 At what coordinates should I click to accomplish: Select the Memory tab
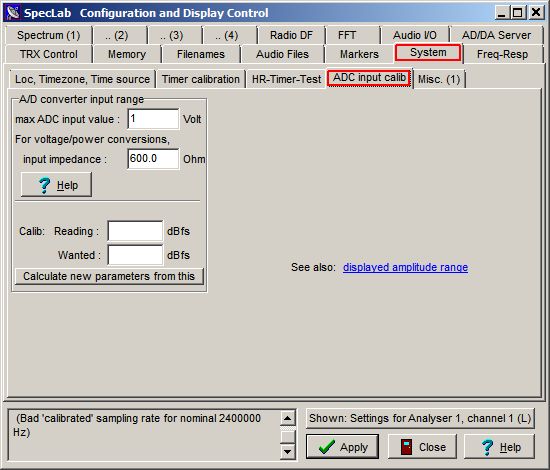point(127,54)
